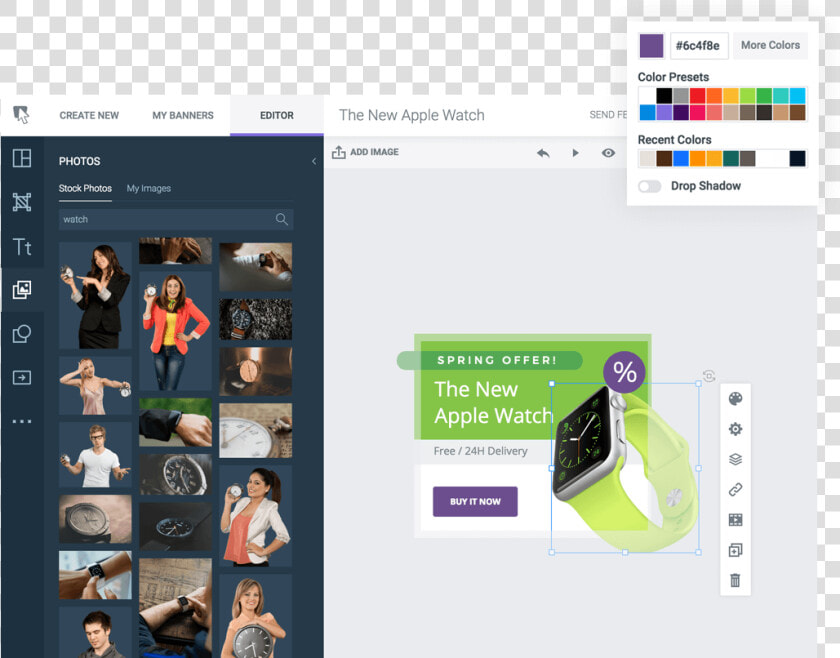Screen dimensions: 840x658
Task: Edit the hex color field #6c4f8e
Action: [699, 46]
